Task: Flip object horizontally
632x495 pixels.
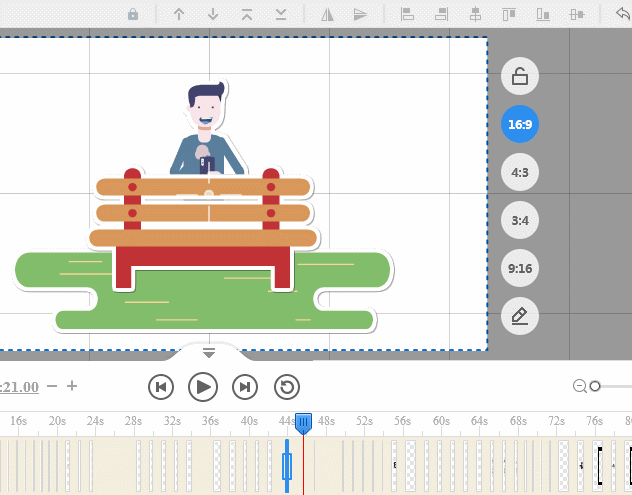Action: coord(327,14)
